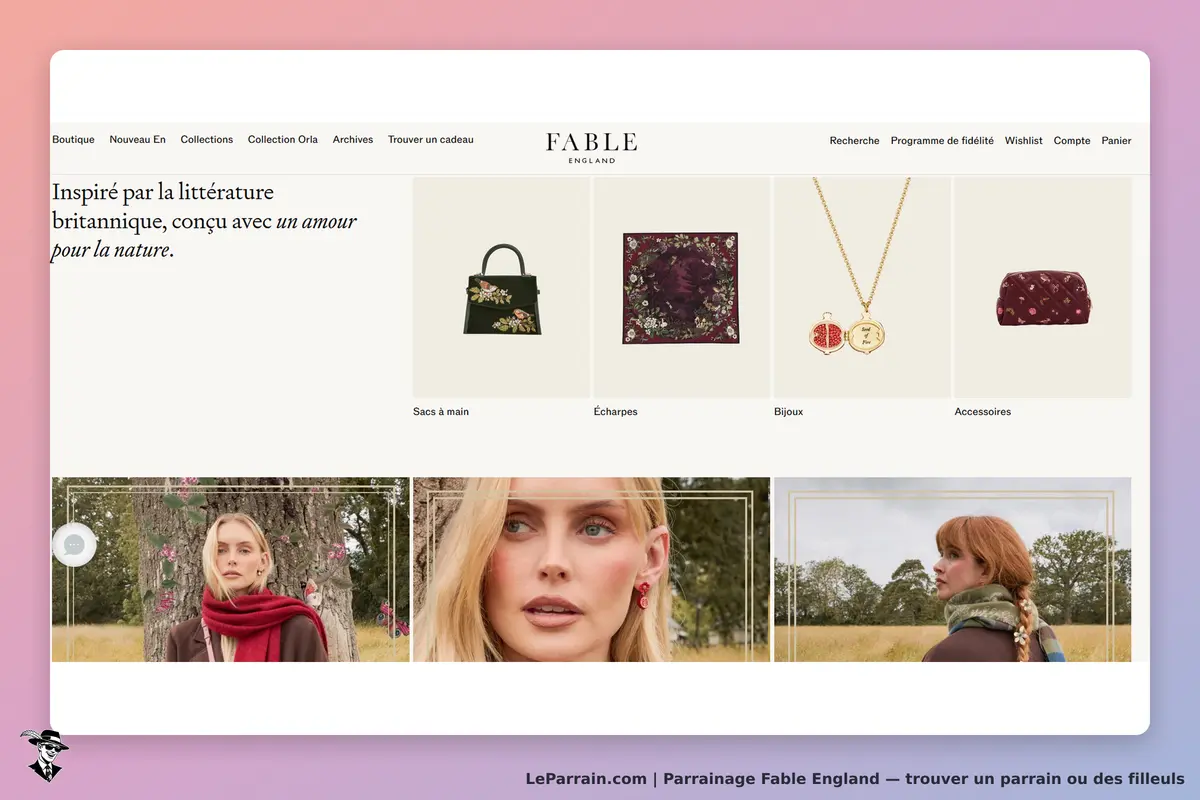Open the red scarf model photo
The width and height of the screenshot is (1200, 800).
pos(231,569)
